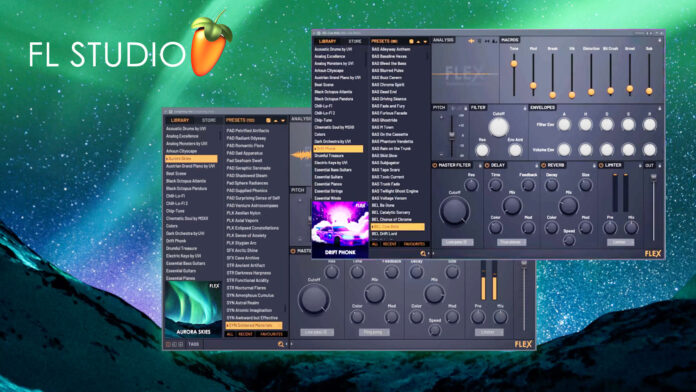Toggle Reverb power in Drift Phonk window
Screen dimensions: 696x392
click(543, 165)
